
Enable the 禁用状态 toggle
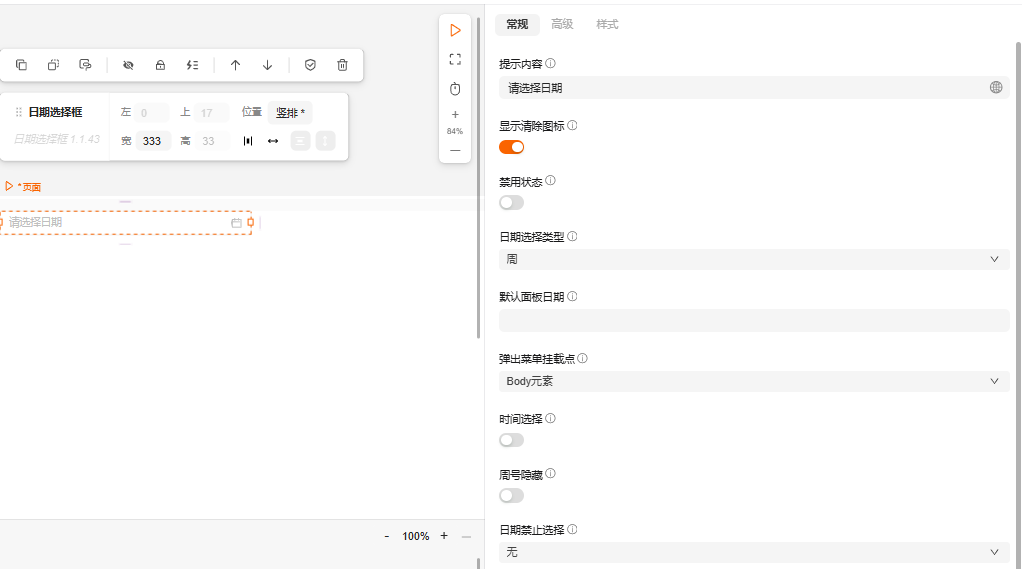(x=511, y=203)
